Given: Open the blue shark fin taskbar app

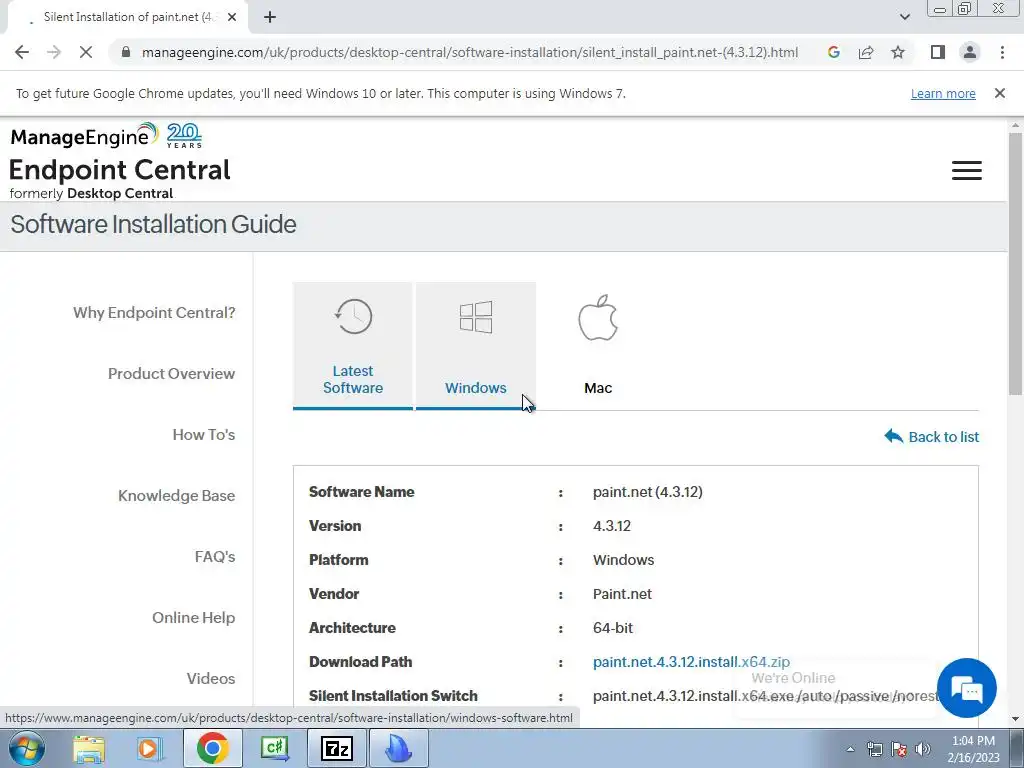Looking at the screenshot, I should (398, 748).
